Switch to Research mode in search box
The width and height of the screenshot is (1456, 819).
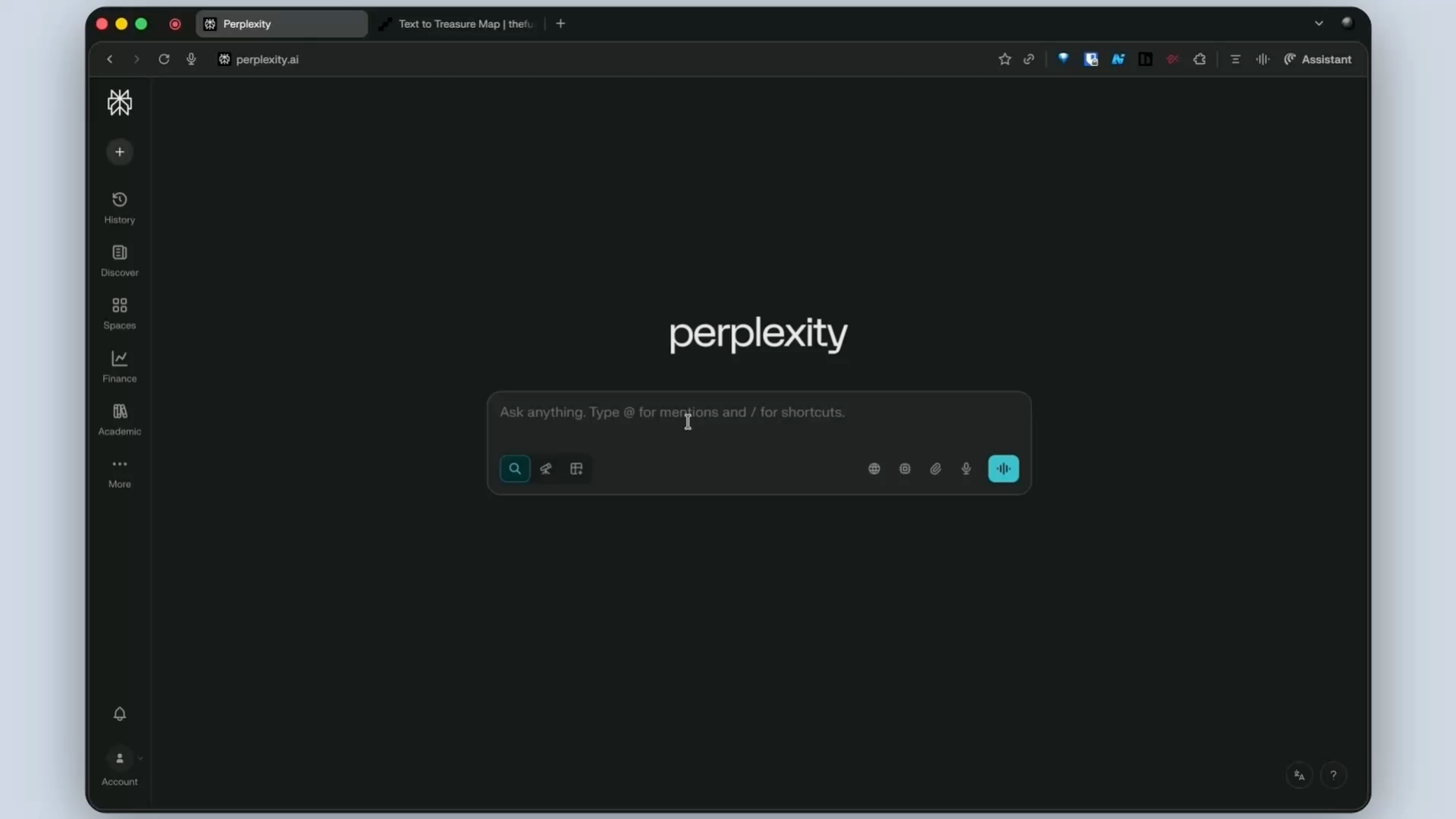[x=546, y=469]
